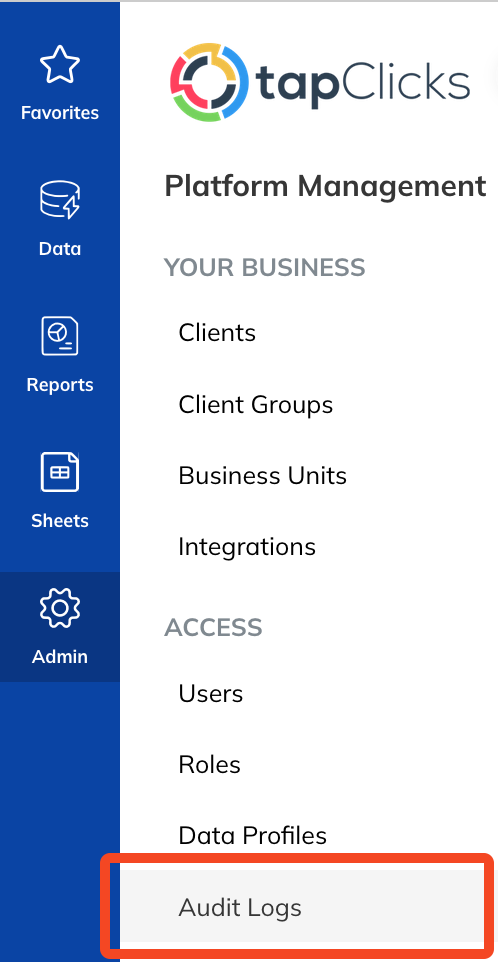Navigate to Users under Access
This screenshot has height=962, width=498.
point(211,694)
